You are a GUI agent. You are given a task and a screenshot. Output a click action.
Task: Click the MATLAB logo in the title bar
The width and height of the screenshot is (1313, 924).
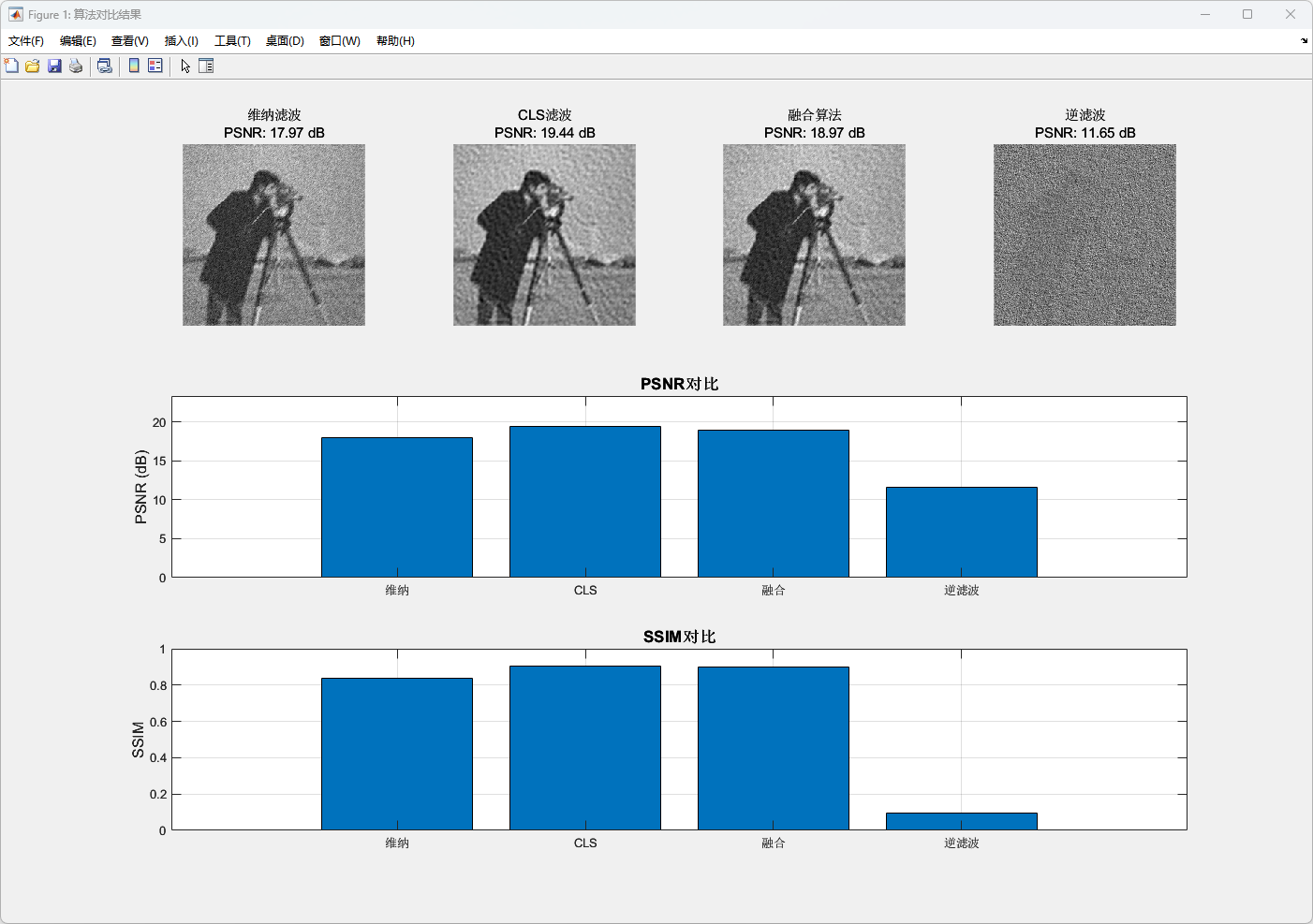pos(15,14)
